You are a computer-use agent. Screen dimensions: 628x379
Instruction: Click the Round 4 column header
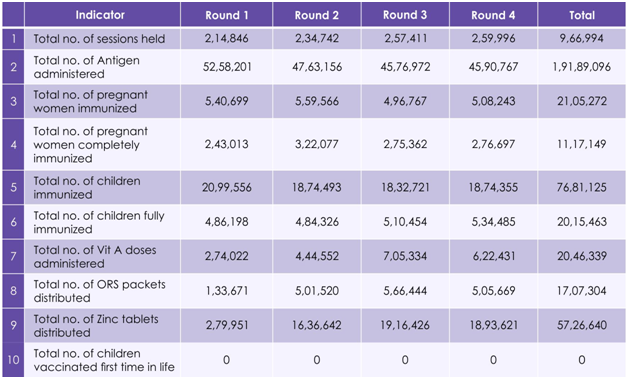(x=493, y=15)
